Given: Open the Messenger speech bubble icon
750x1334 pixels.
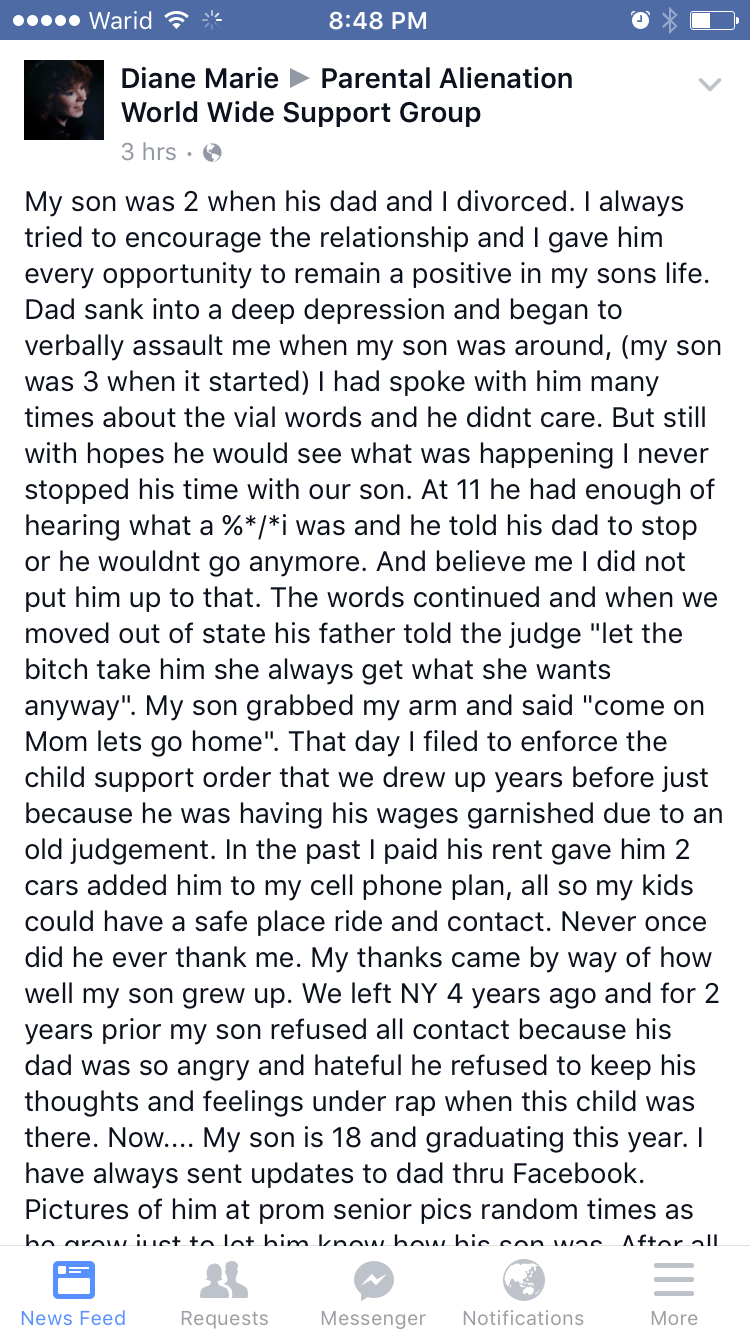Looking at the screenshot, I should (374, 1280).
